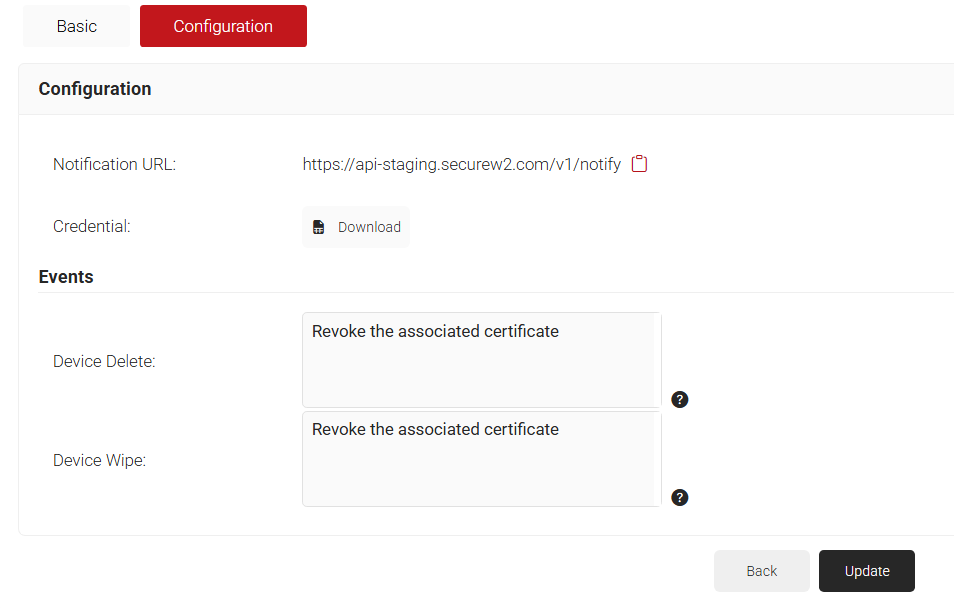Switch to the Basic tab
954x608 pixels.
point(77,26)
